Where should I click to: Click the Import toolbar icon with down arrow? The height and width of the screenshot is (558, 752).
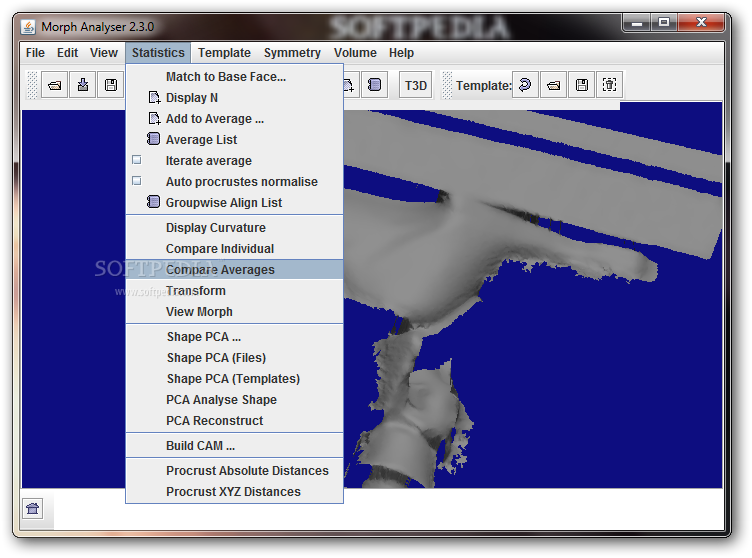pyautogui.click(x=82, y=85)
